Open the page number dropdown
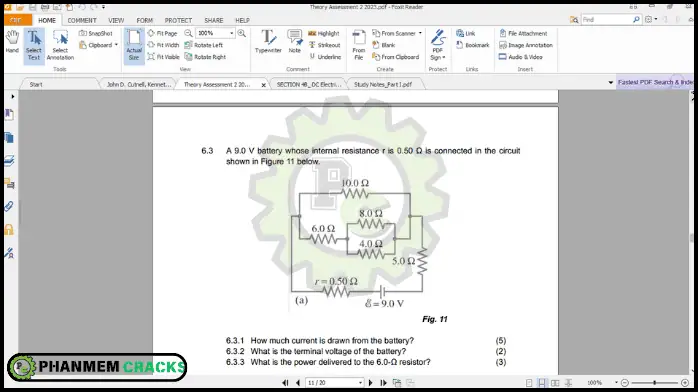698x392 pixels. click(360, 383)
